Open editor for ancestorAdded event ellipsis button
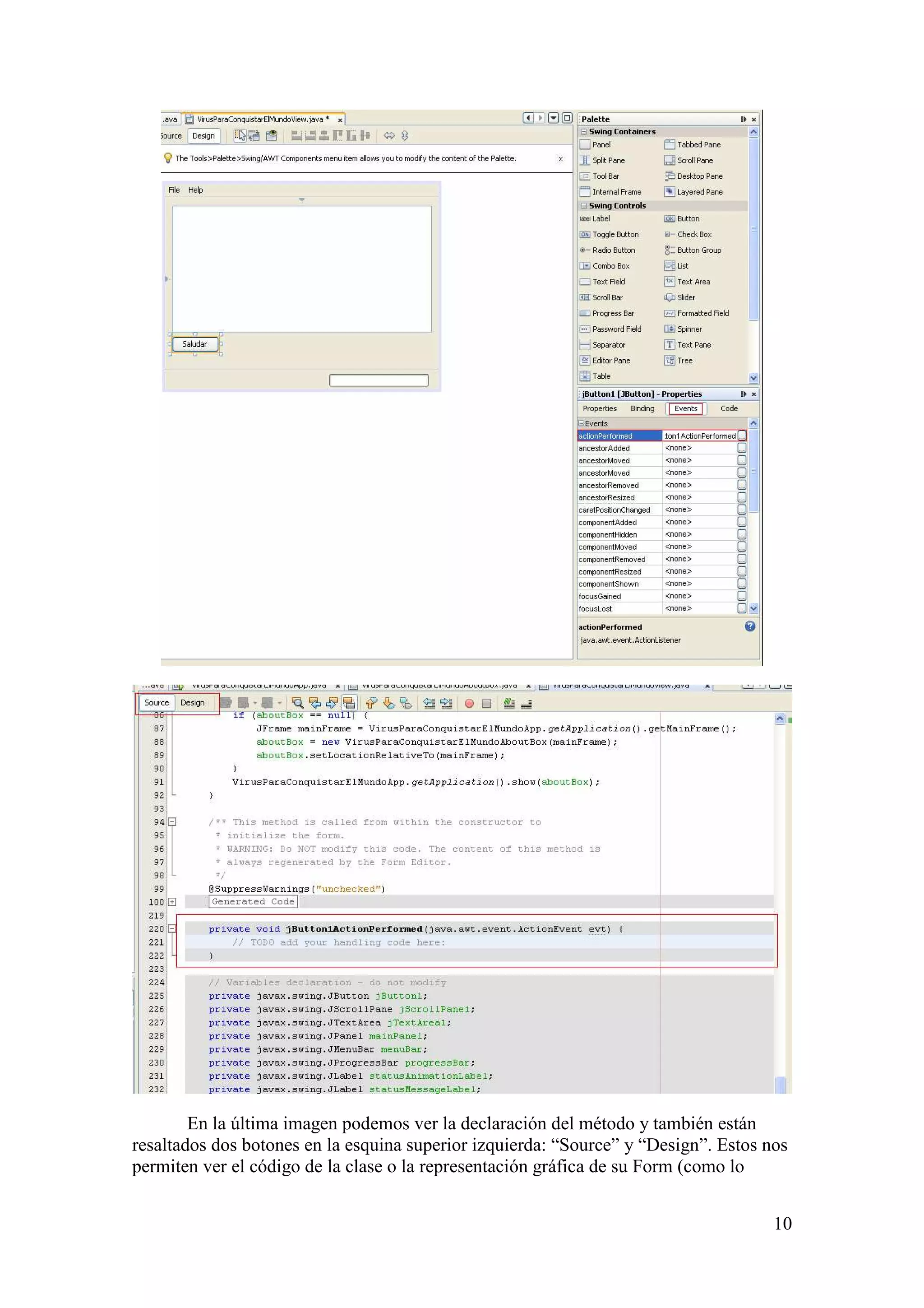 click(x=741, y=448)
